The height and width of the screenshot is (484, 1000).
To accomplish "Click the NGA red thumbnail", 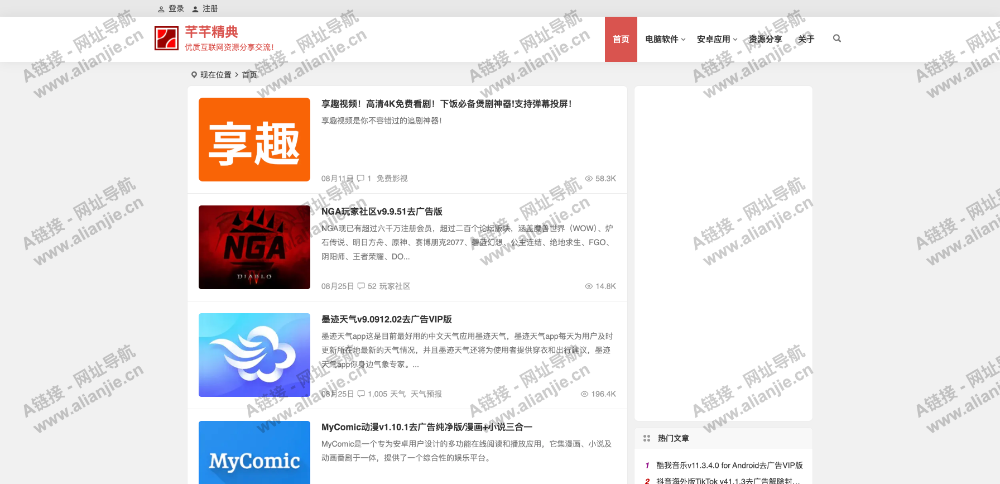I will tap(254, 247).
